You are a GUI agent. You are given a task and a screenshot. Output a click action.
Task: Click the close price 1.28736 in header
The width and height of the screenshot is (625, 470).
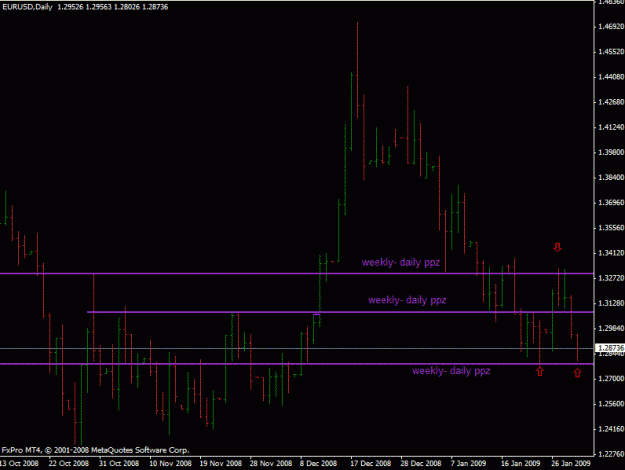[155, 7]
